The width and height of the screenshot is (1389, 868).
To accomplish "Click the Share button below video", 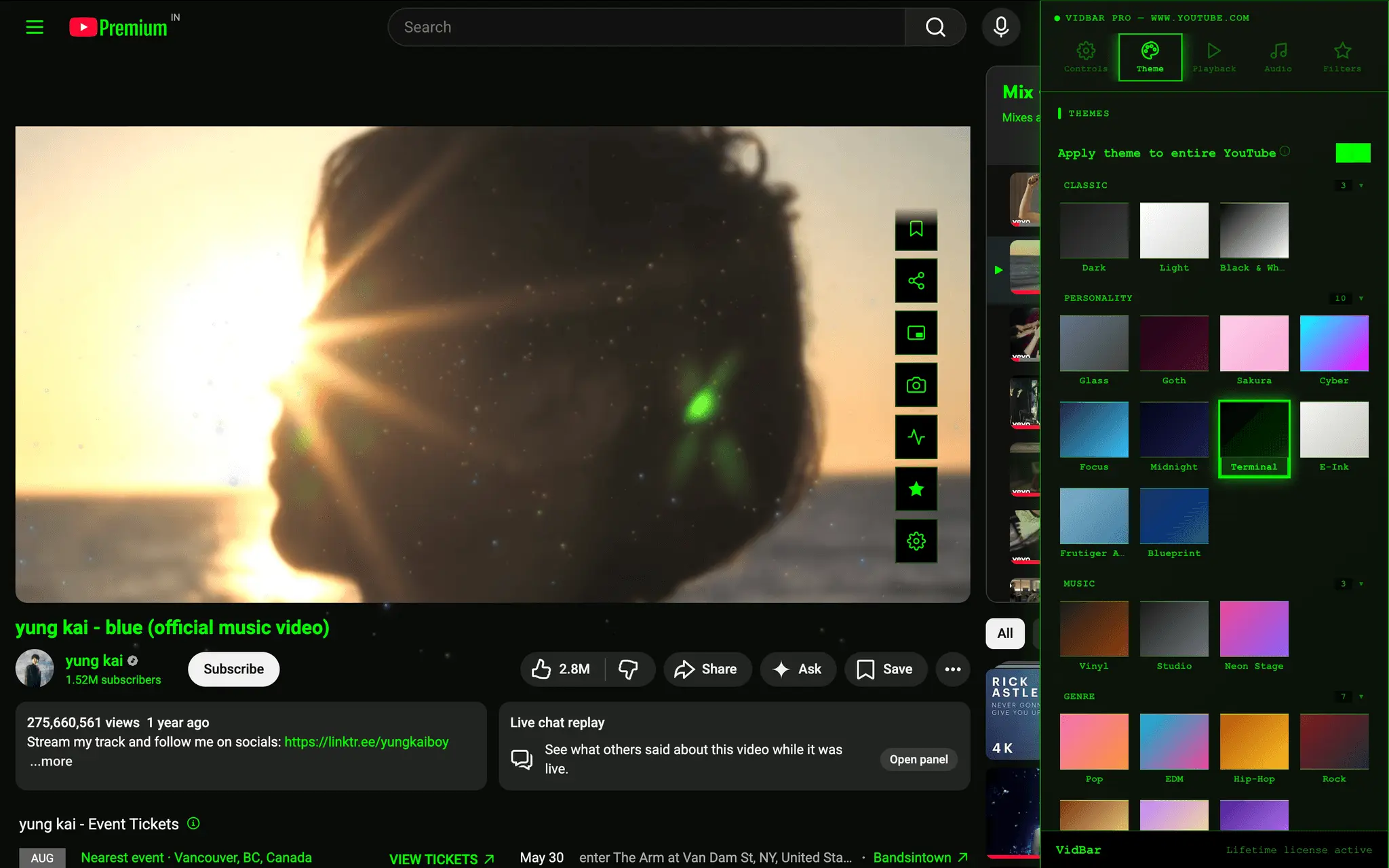I will [707, 669].
